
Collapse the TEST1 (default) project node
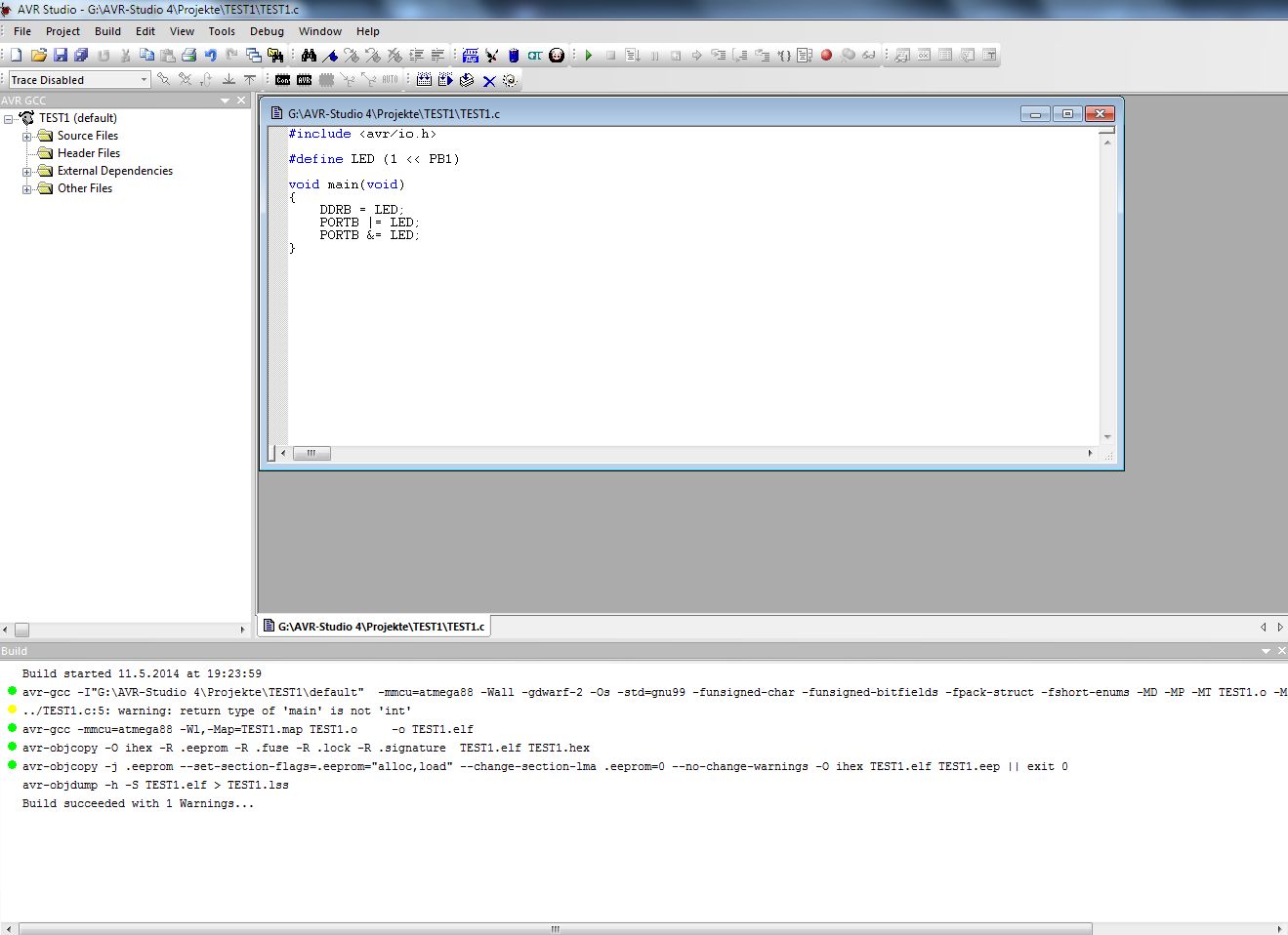pos(9,119)
